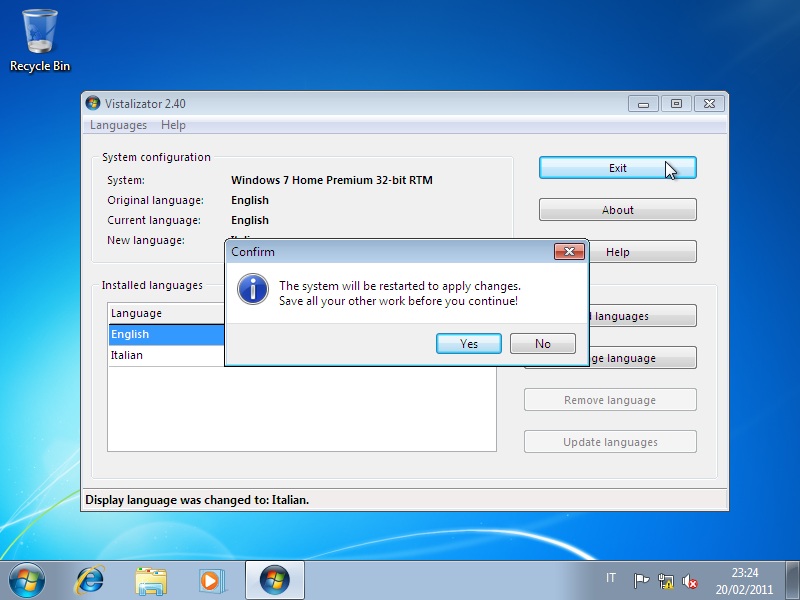Close the Confirm dialog with red X
This screenshot has height=600, width=800.
569,252
